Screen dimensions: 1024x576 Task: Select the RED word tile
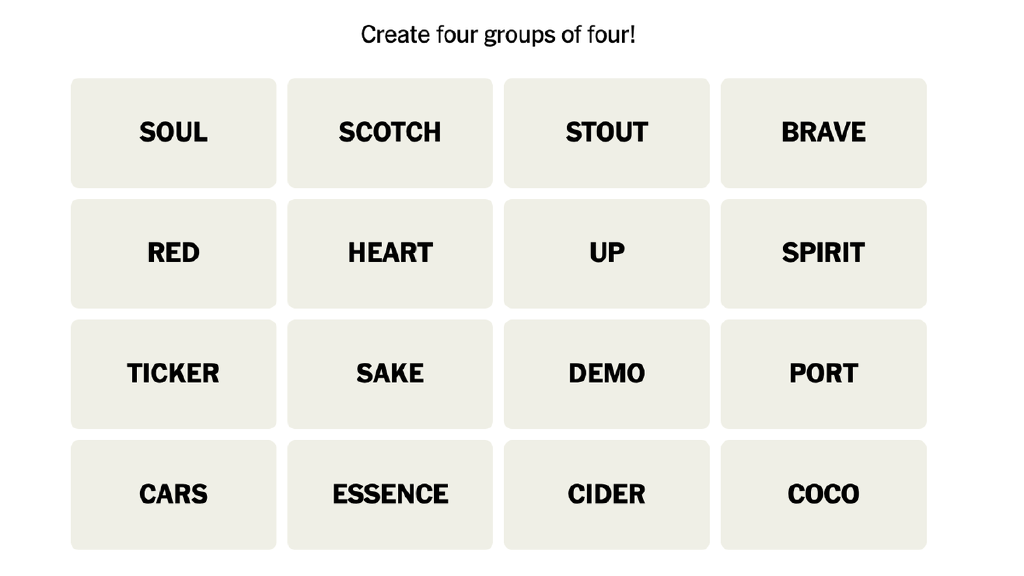pyautogui.click(x=173, y=253)
